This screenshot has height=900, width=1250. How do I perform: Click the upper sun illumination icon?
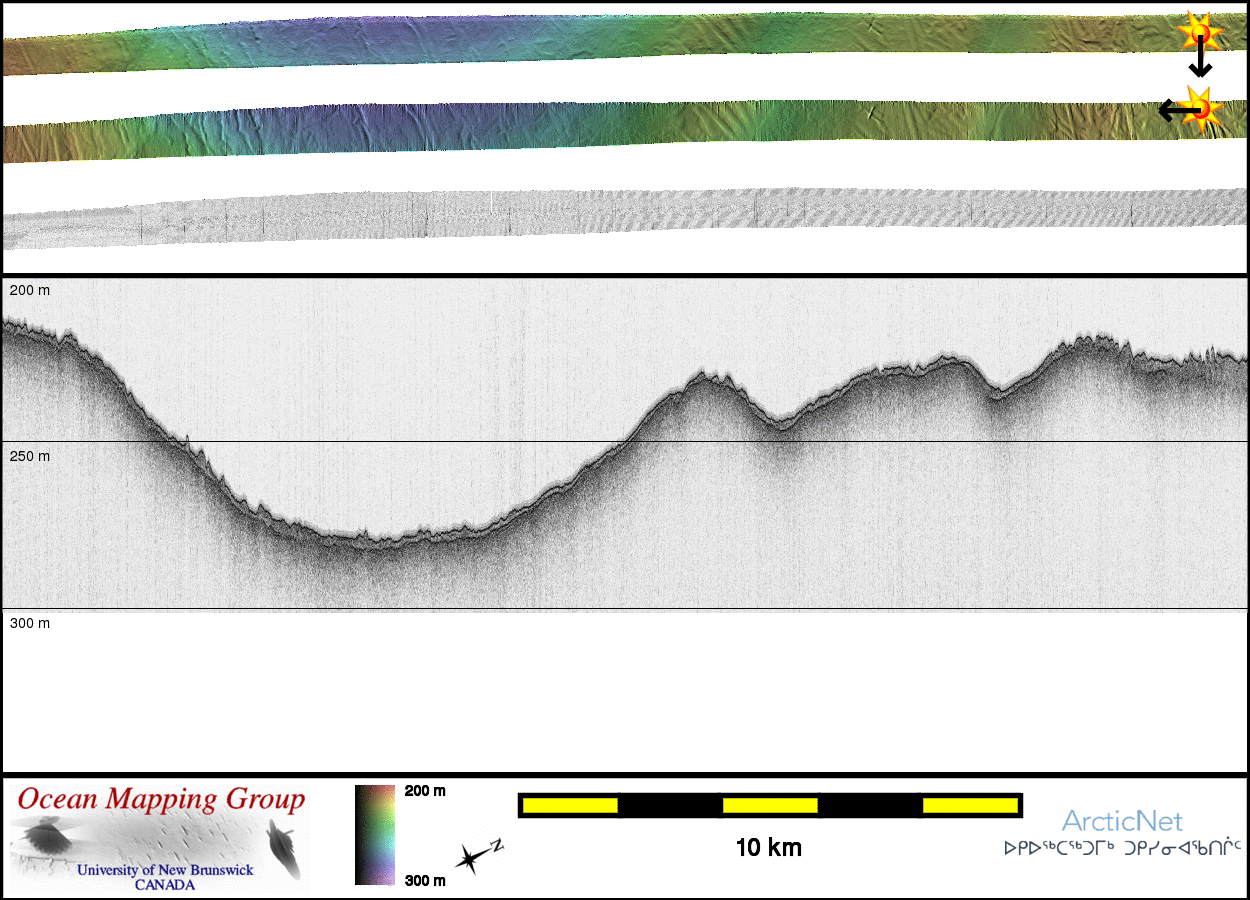click(1198, 32)
